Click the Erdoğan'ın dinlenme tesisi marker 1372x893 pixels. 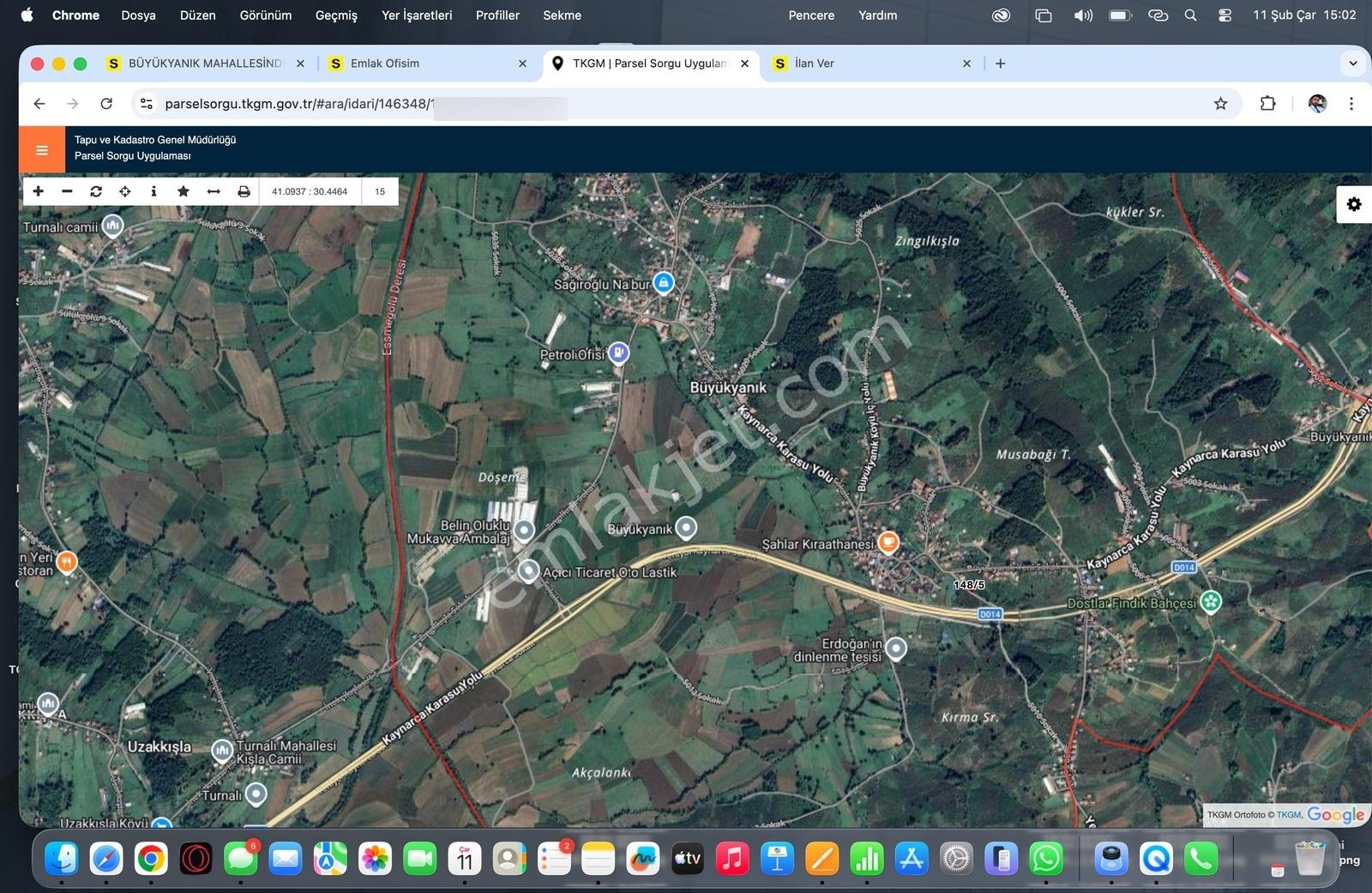(x=896, y=649)
